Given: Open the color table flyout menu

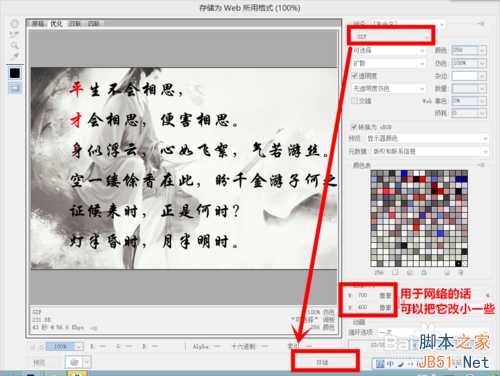Looking at the screenshot, I should click(x=481, y=165).
